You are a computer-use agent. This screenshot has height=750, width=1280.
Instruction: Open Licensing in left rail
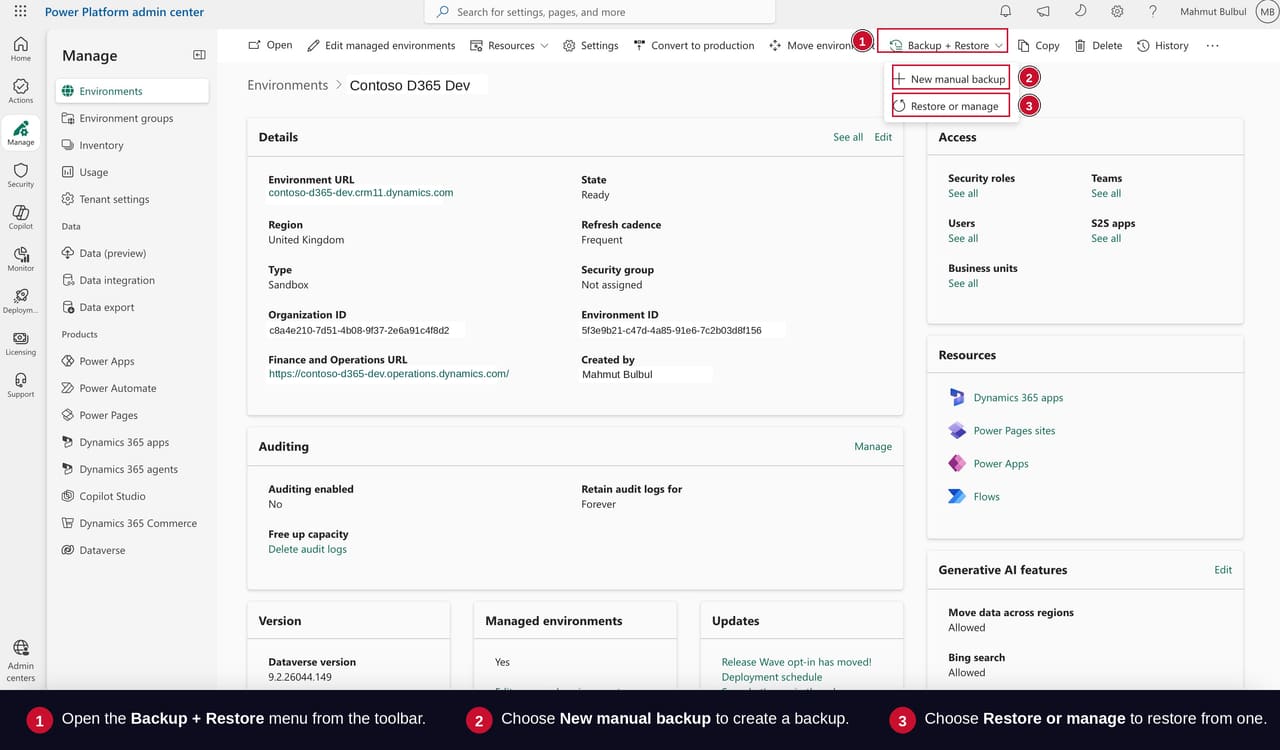(21, 343)
